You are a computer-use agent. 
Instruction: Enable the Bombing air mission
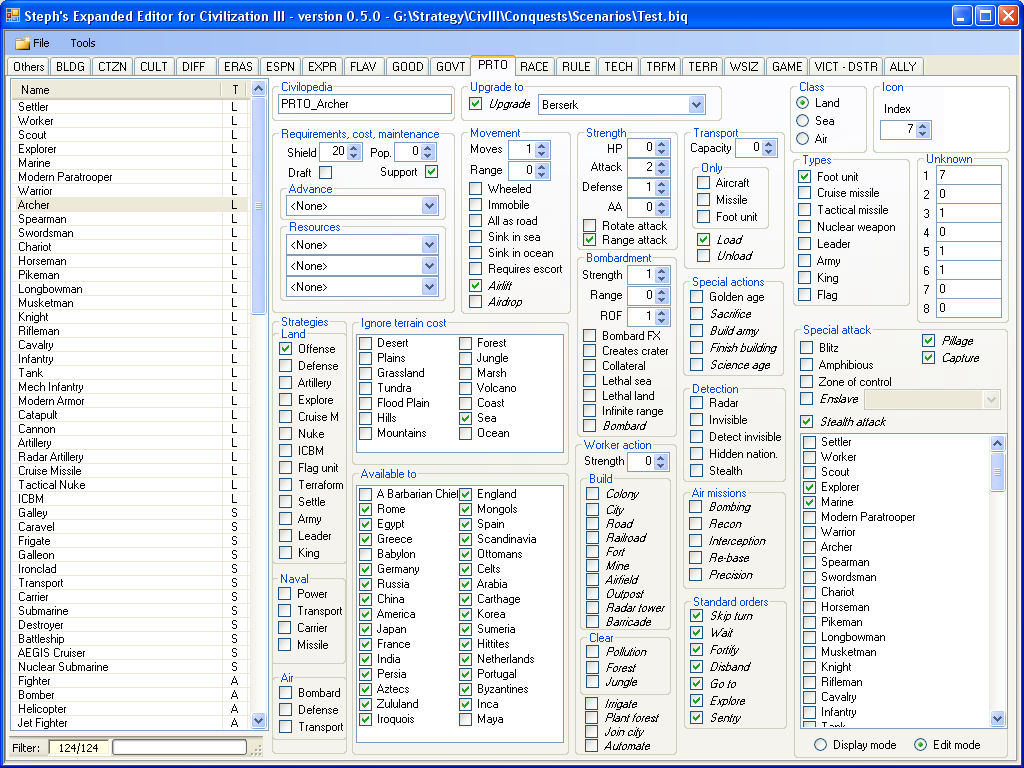pyautogui.click(x=696, y=507)
